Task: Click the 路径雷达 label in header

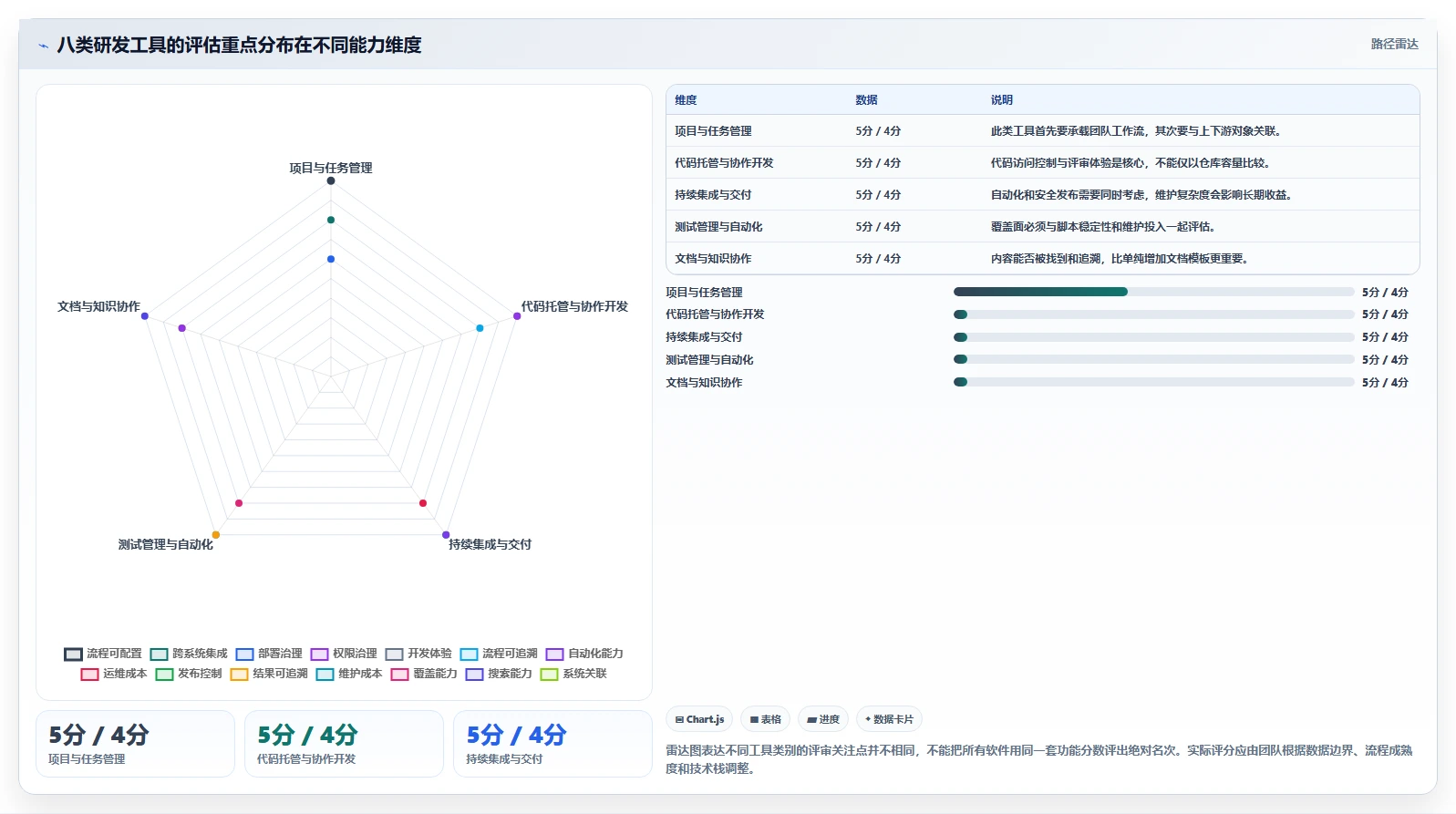Action: click(1395, 44)
